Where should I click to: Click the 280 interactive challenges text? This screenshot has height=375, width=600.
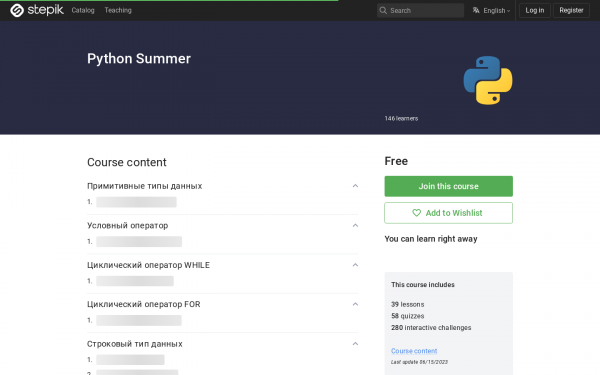point(431,328)
